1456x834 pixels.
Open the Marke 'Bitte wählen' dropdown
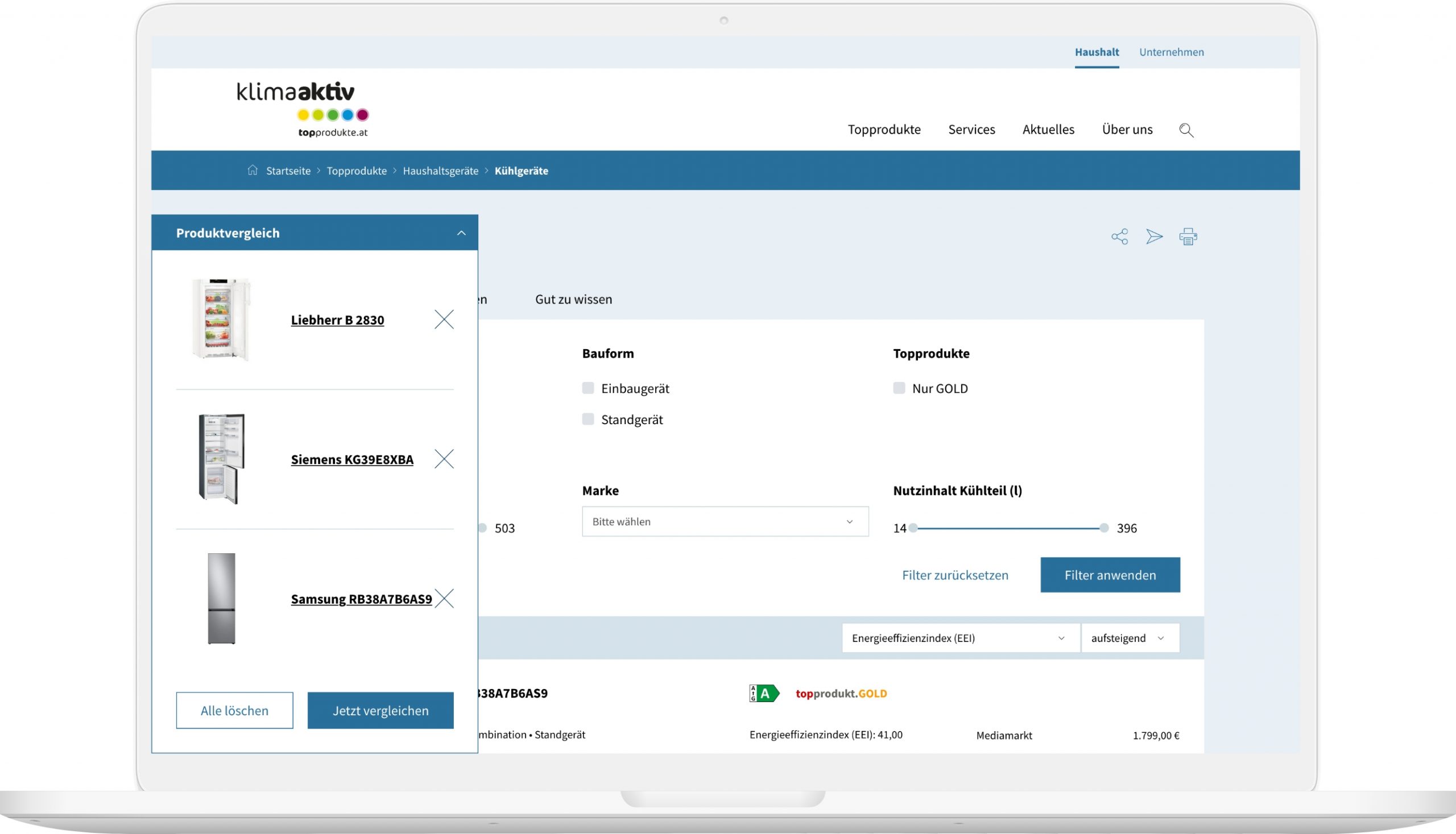tap(725, 521)
